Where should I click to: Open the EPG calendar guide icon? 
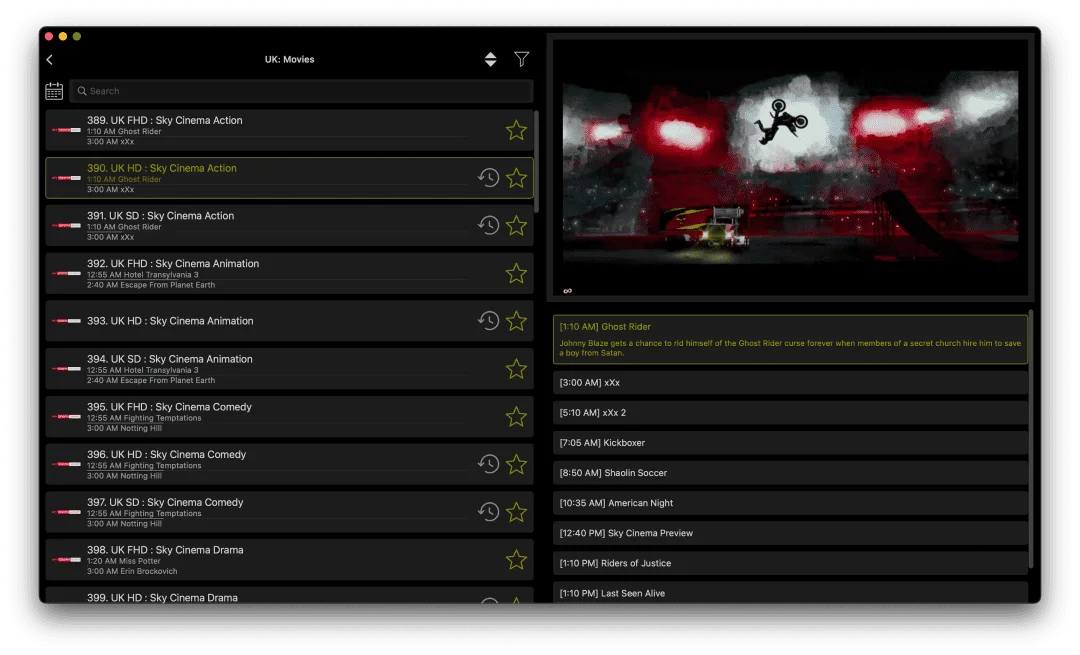tap(54, 91)
